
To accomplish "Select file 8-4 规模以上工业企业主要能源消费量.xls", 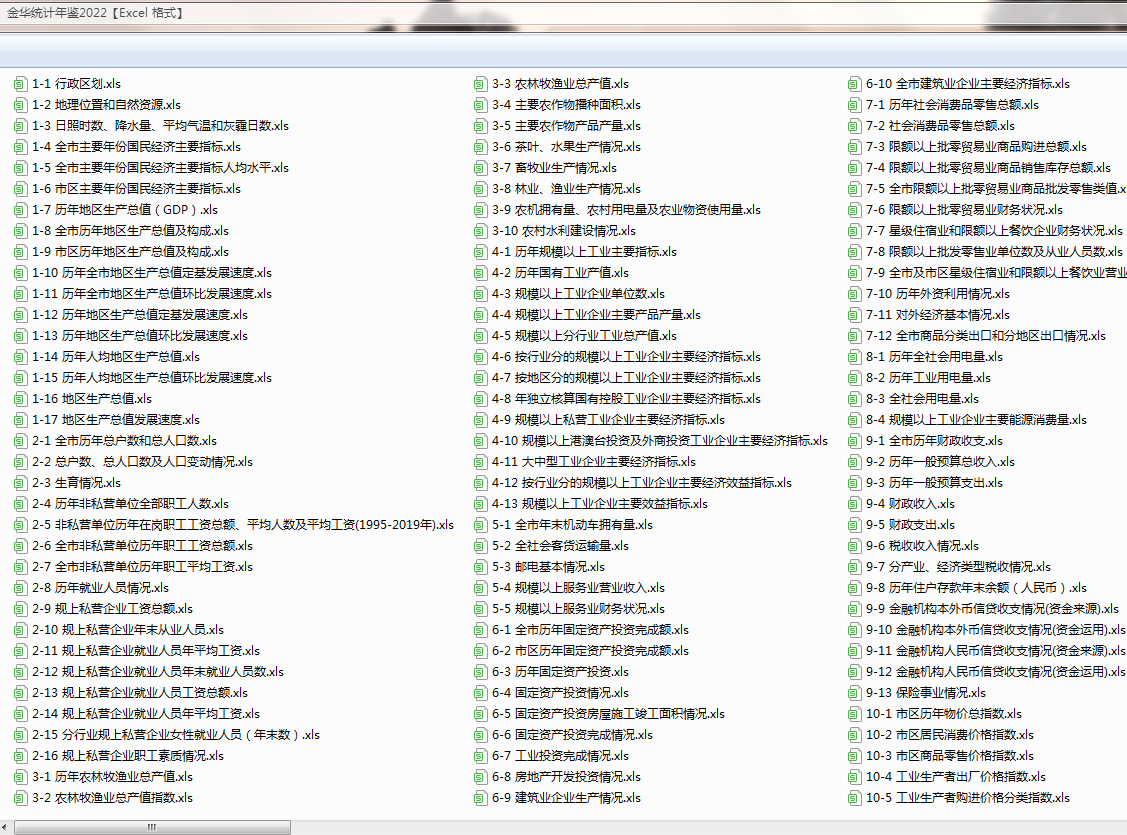I will (x=976, y=420).
